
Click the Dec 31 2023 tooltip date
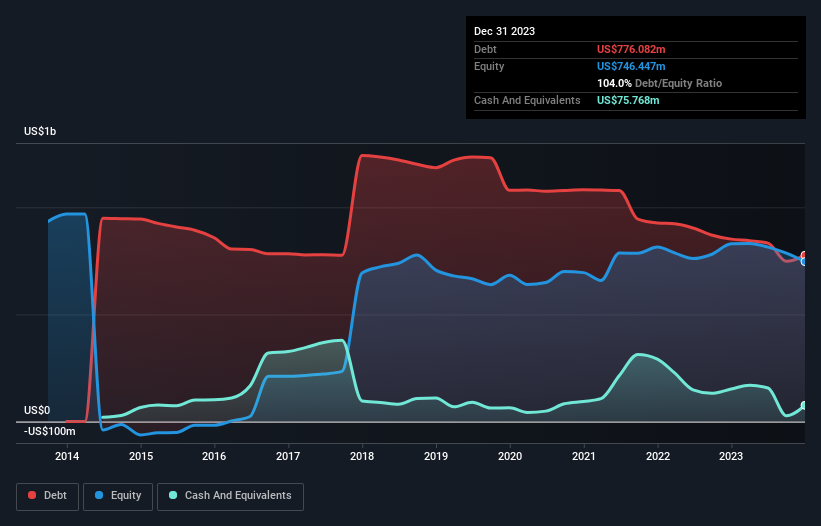point(504,31)
